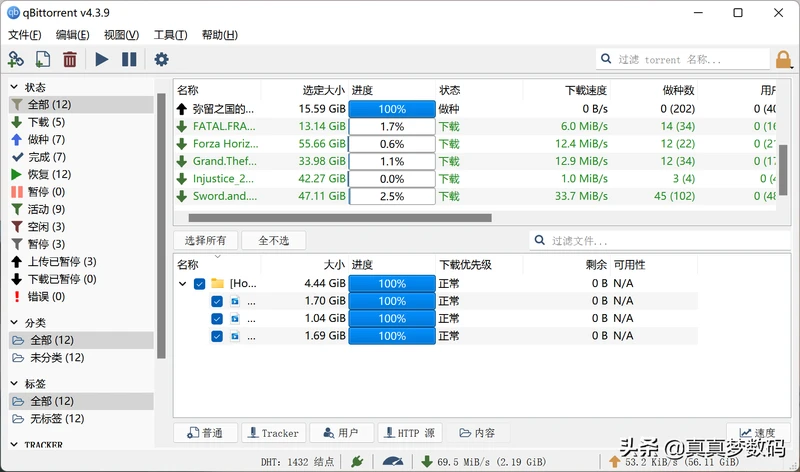Click the magnifier icon in the file filter box

pos(539,240)
